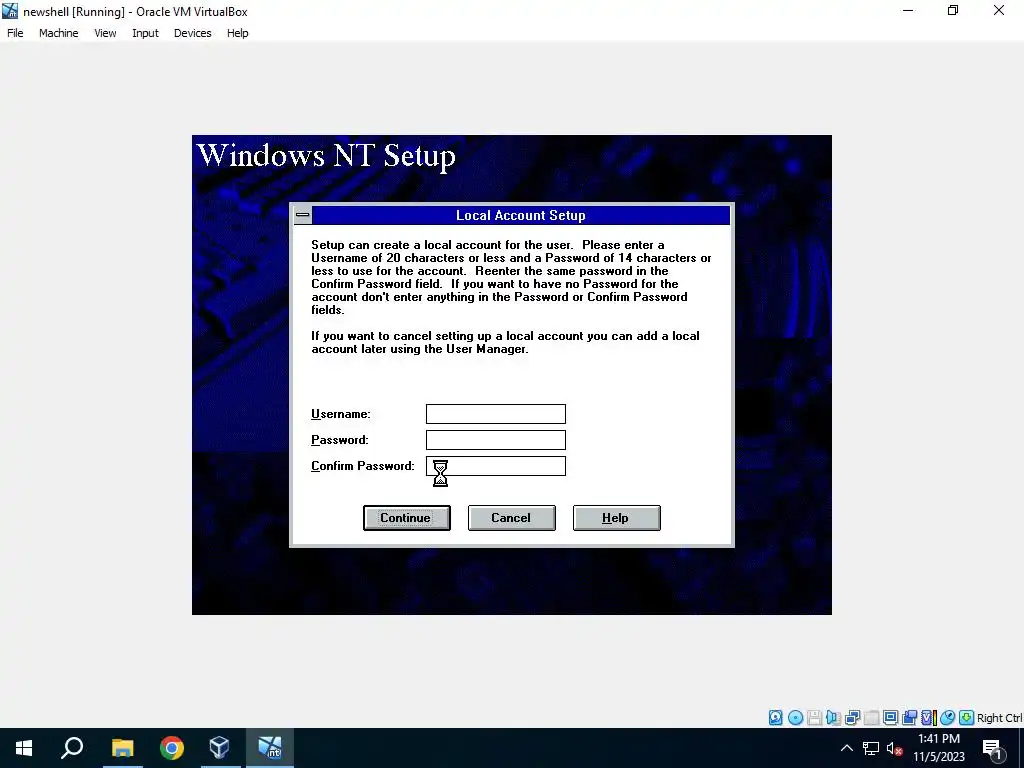The height and width of the screenshot is (768, 1024).
Task: Click the Local Account Setup title bar
Action: [x=520, y=216]
